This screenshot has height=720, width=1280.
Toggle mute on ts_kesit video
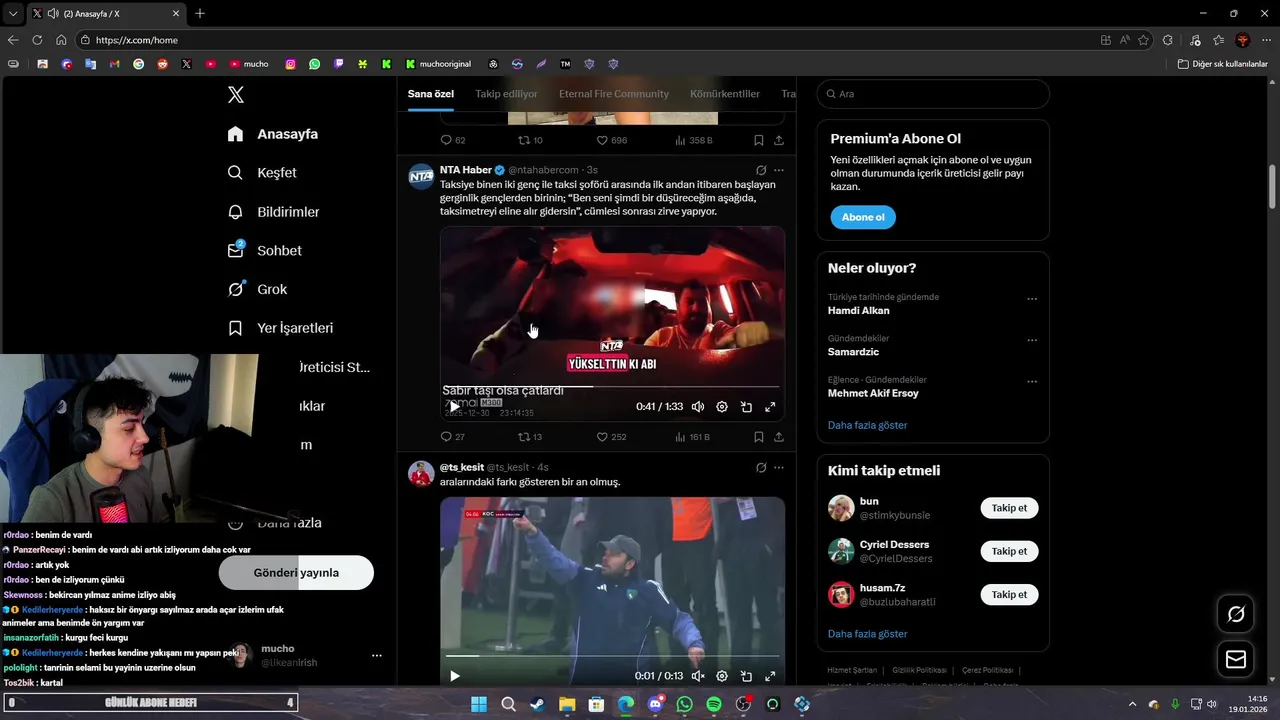point(698,676)
